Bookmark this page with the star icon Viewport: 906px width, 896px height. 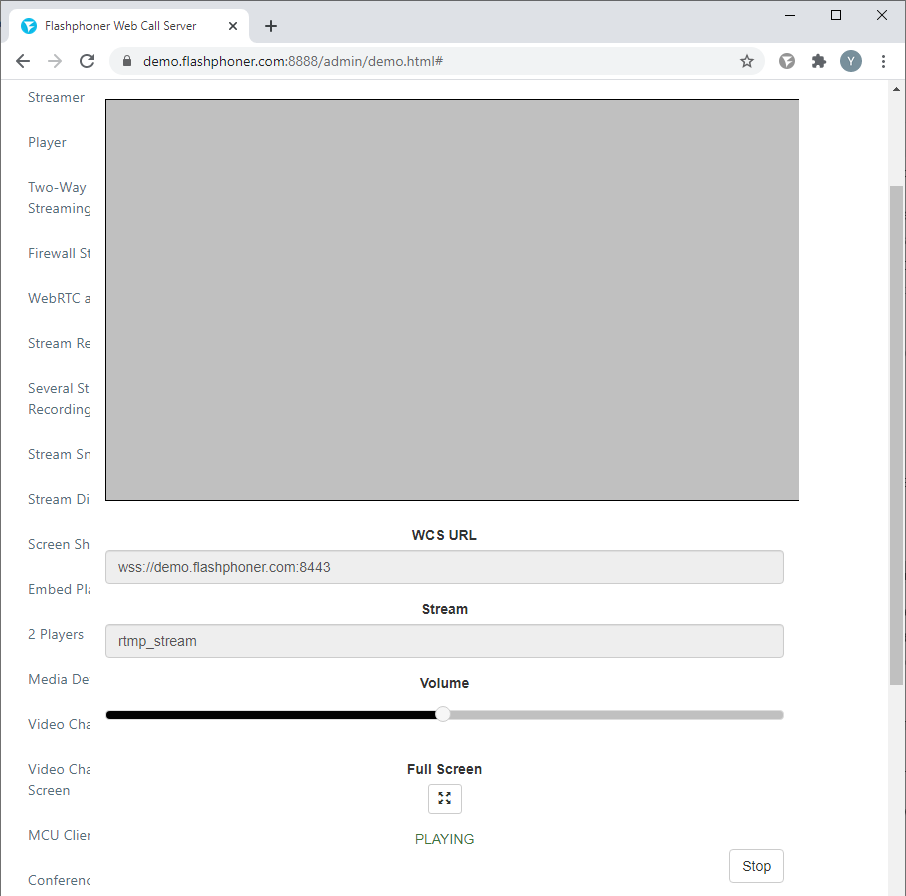tap(746, 61)
